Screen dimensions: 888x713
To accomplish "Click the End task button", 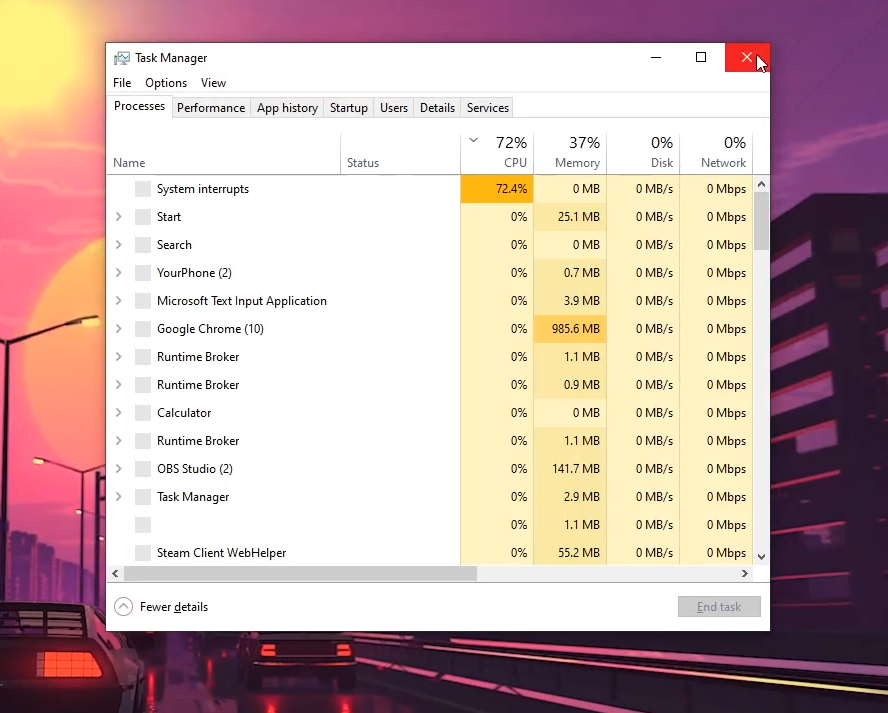I will click(x=719, y=607).
